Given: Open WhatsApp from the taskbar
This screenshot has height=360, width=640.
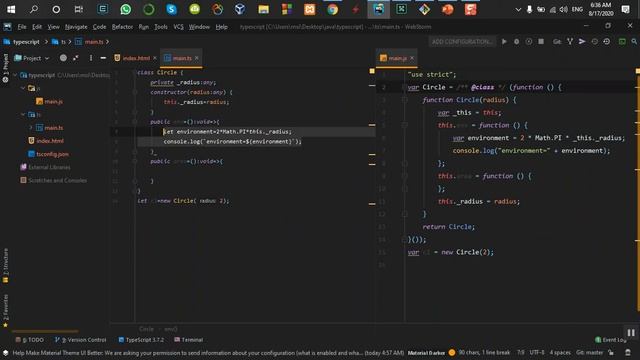Looking at the screenshot, I should (x=126, y=9).
